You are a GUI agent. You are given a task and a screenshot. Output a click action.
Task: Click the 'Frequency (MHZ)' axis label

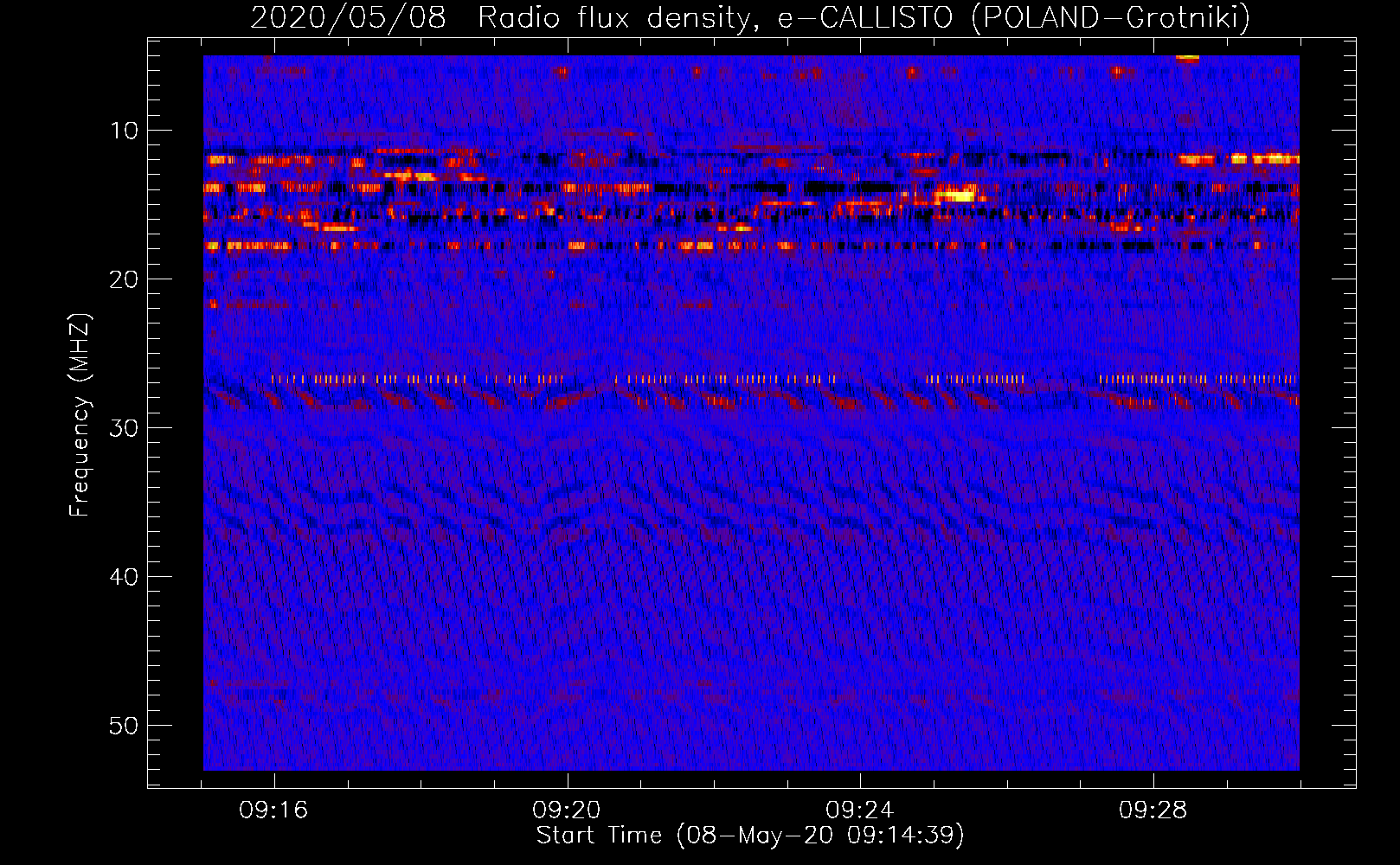click(x=80, y=415)
